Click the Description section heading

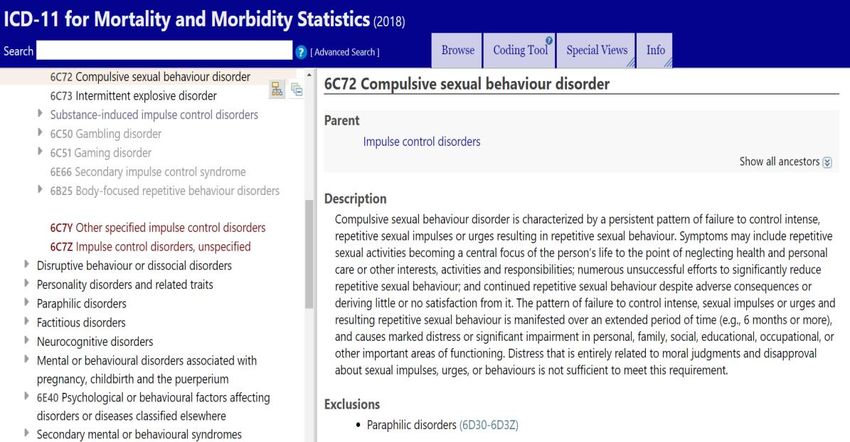pos(355,198)
